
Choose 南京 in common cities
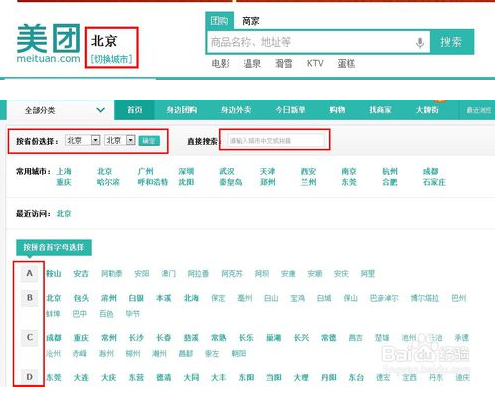349,171
